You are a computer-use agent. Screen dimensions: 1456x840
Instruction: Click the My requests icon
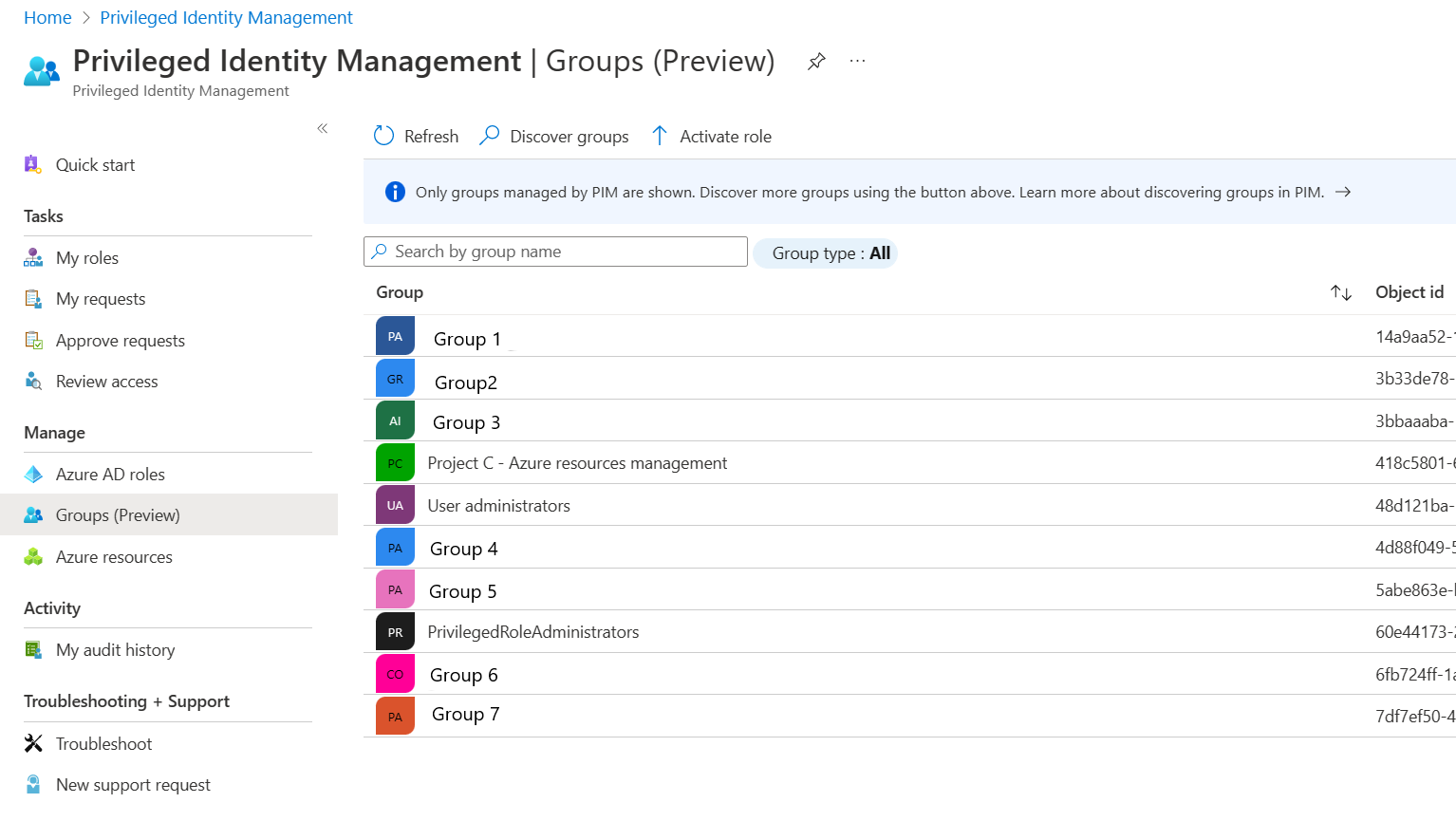click(x=33, y=299)
